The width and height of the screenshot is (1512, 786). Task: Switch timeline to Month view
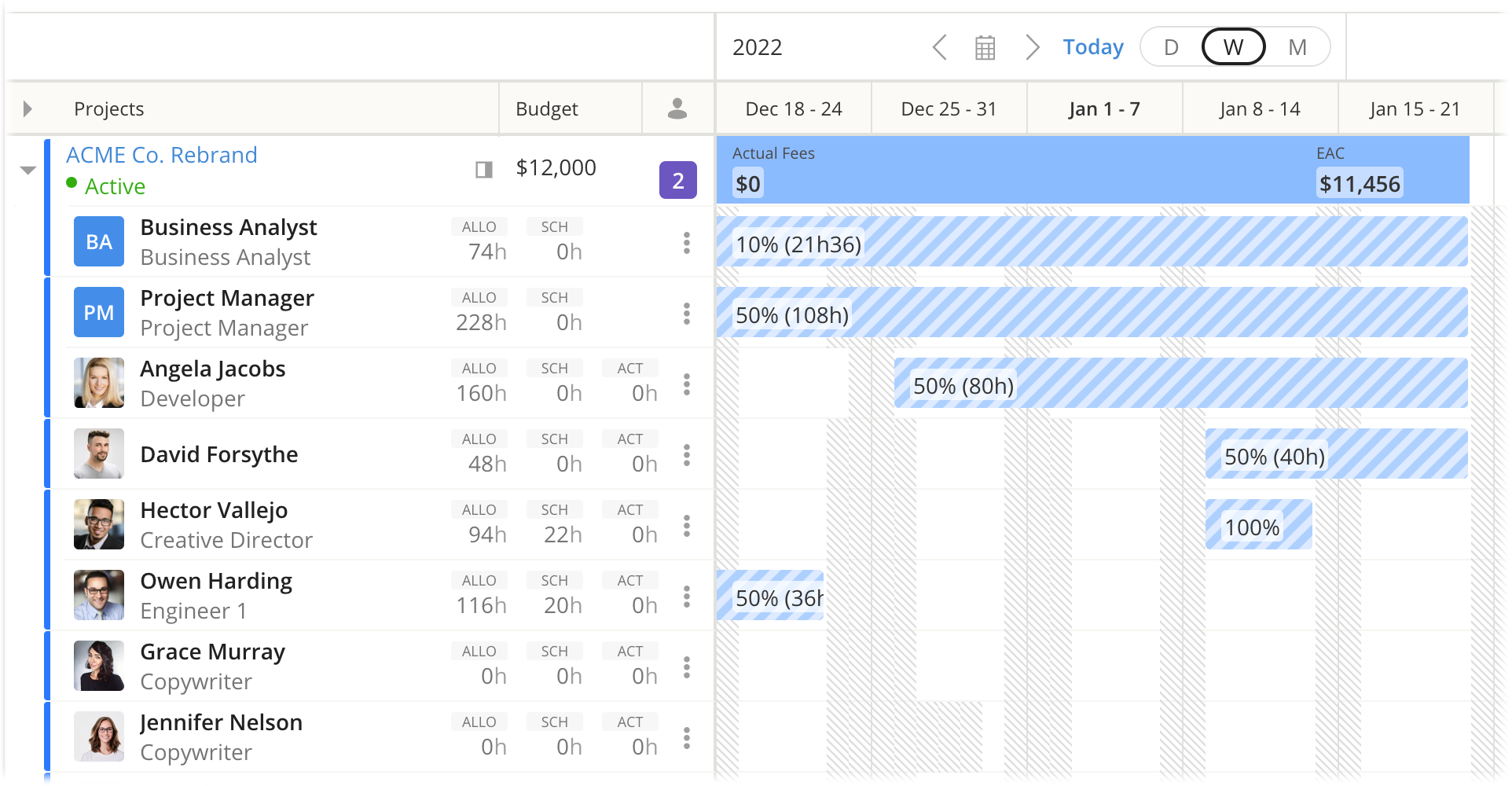(1297, 47)
